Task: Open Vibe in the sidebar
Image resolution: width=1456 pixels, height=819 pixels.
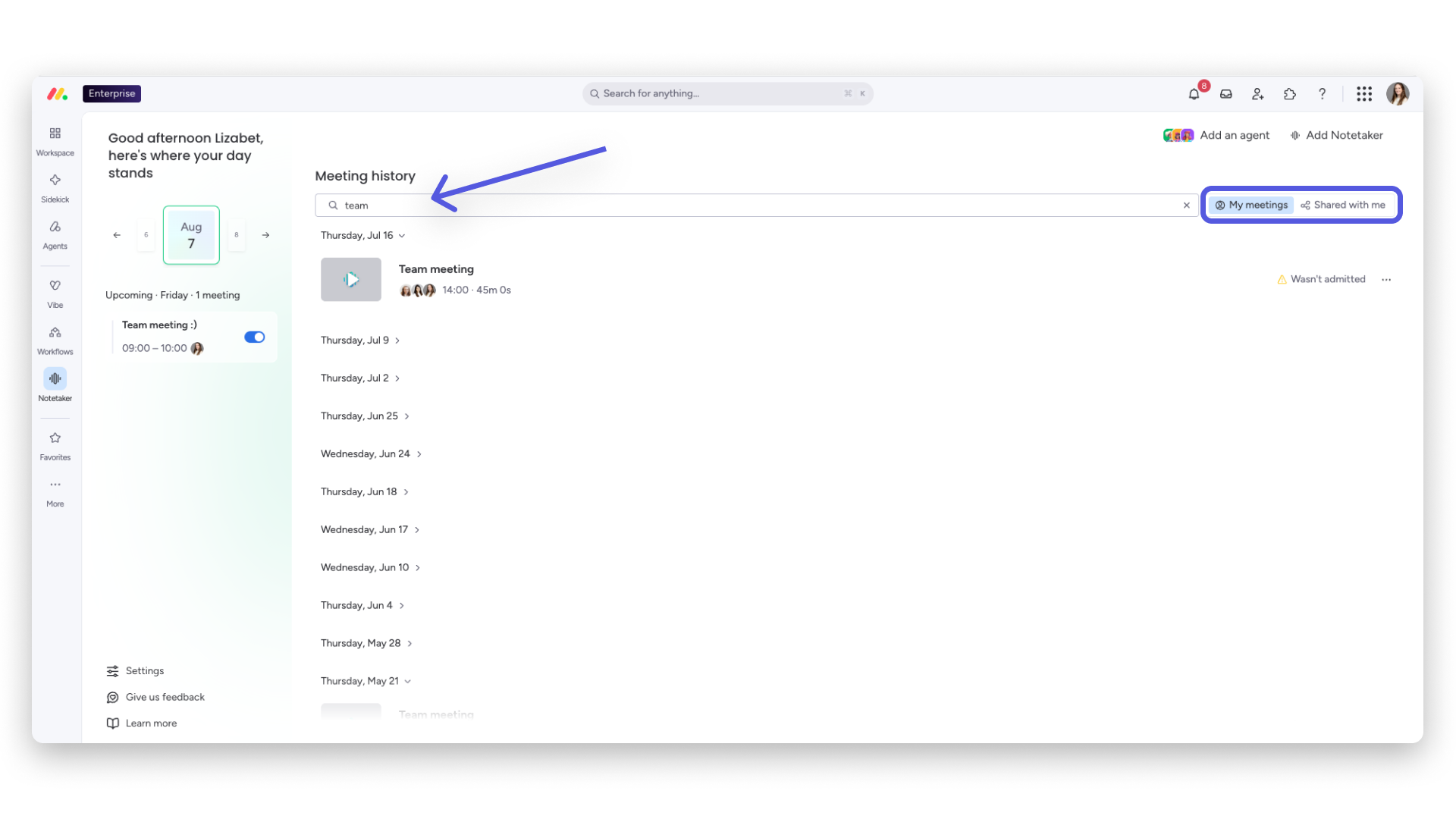Action: tap(55, 293)
